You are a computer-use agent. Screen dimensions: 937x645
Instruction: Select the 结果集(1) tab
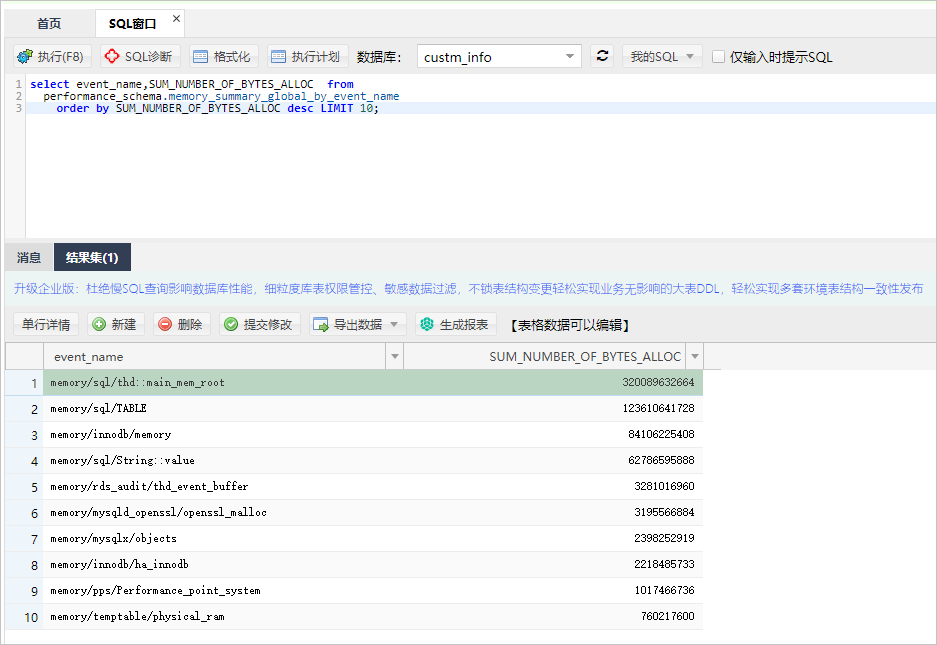[x=92, y=258]
